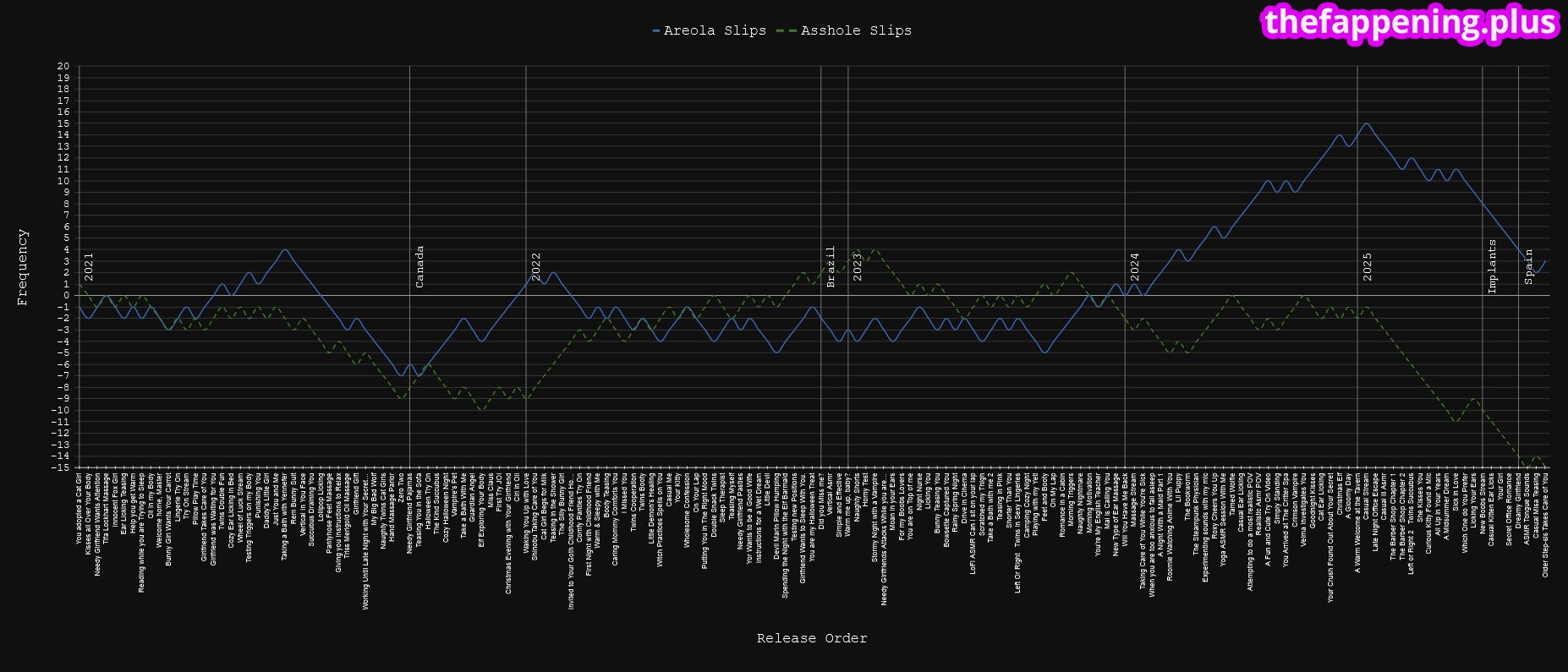Click the 2022 year marker

click(535, 266)
